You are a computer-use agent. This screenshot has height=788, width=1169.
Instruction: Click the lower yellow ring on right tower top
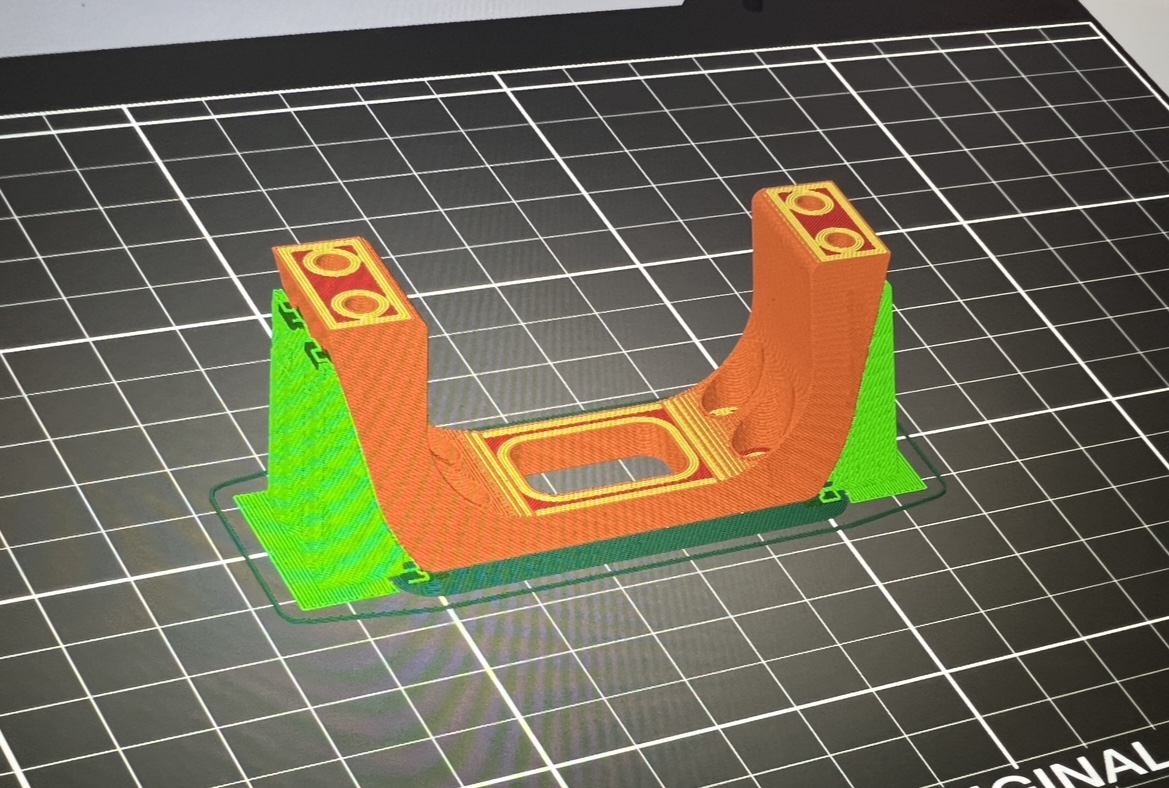click(838, 240)
